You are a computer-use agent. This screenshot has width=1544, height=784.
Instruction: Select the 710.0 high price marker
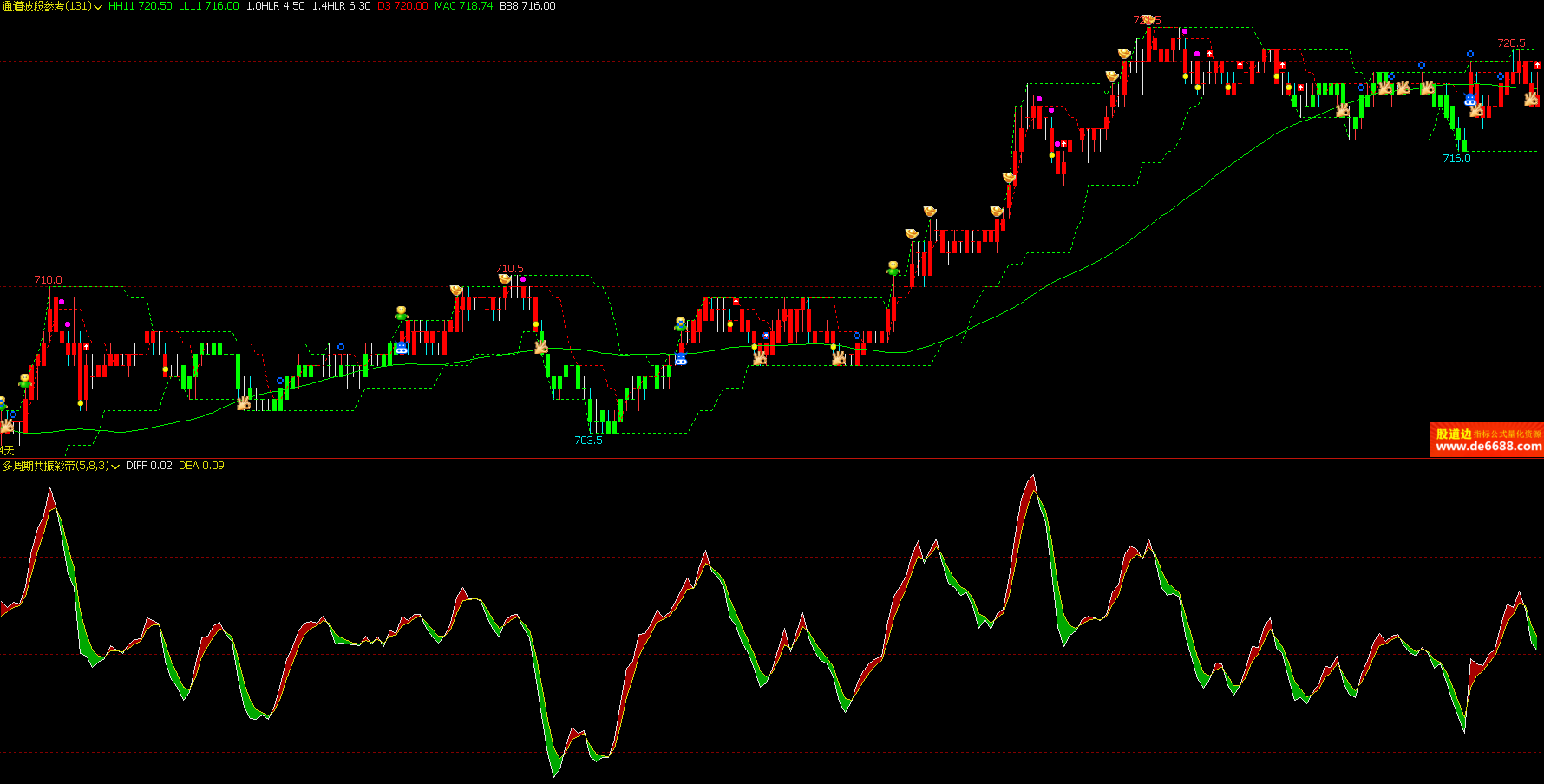(48, 280)
